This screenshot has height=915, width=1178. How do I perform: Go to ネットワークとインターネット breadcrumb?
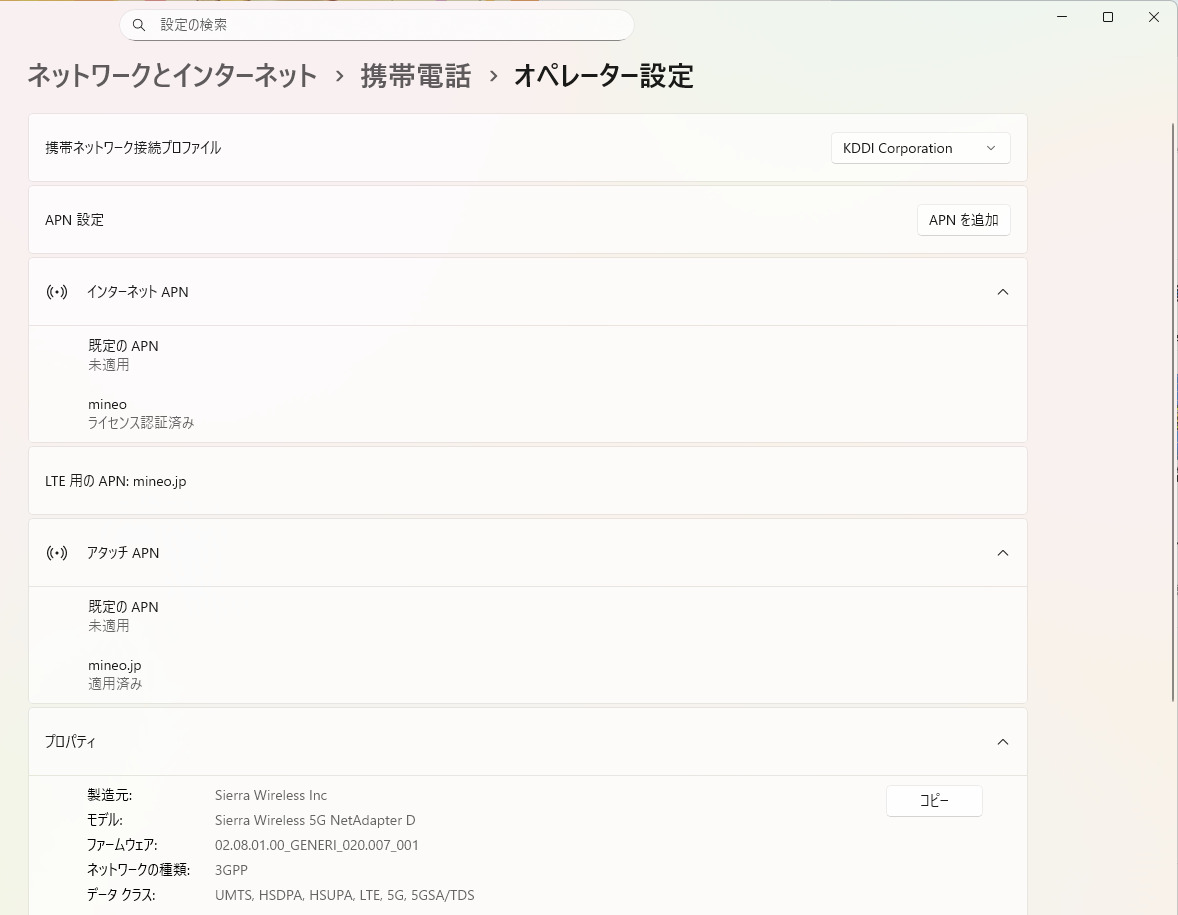point(172,76)
